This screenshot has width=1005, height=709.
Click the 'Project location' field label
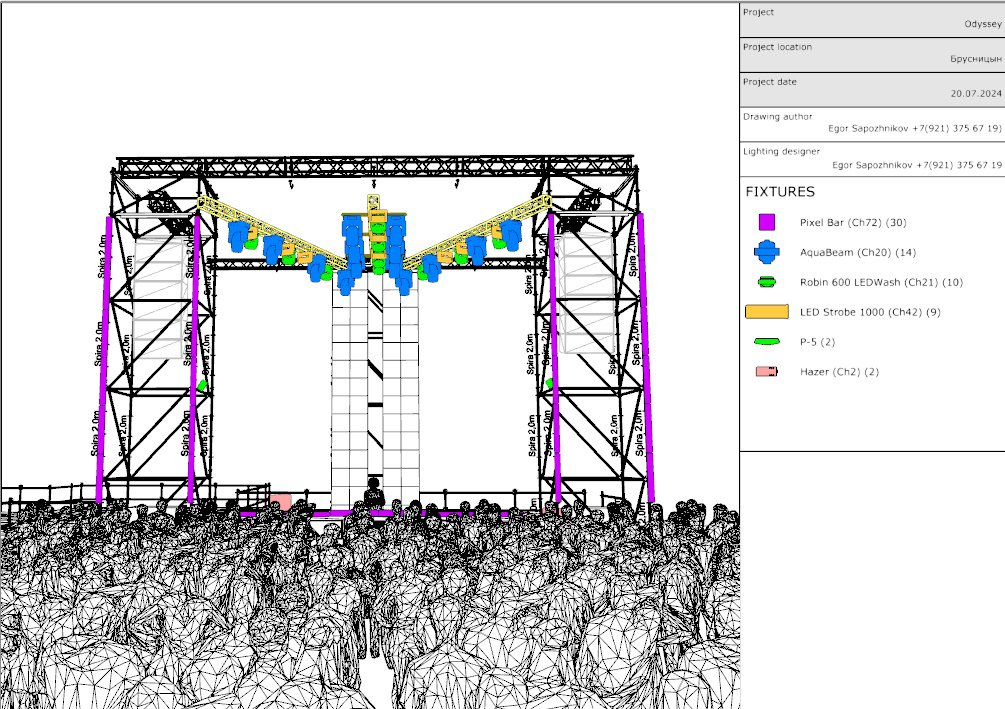point(777,47)
